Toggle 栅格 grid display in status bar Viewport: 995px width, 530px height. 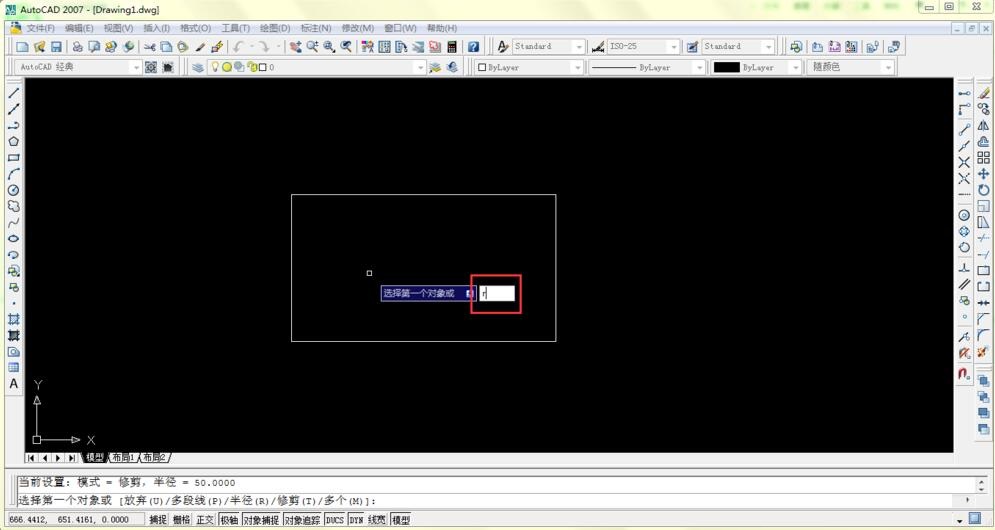(x=181, y=520)
